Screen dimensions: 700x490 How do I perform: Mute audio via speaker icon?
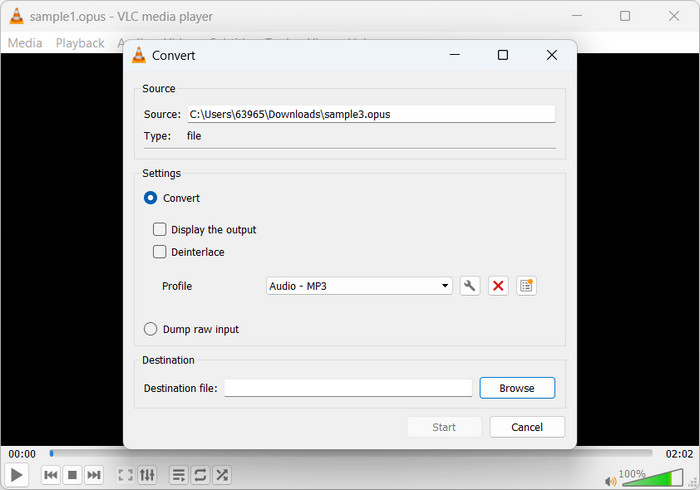coord(610,481)
